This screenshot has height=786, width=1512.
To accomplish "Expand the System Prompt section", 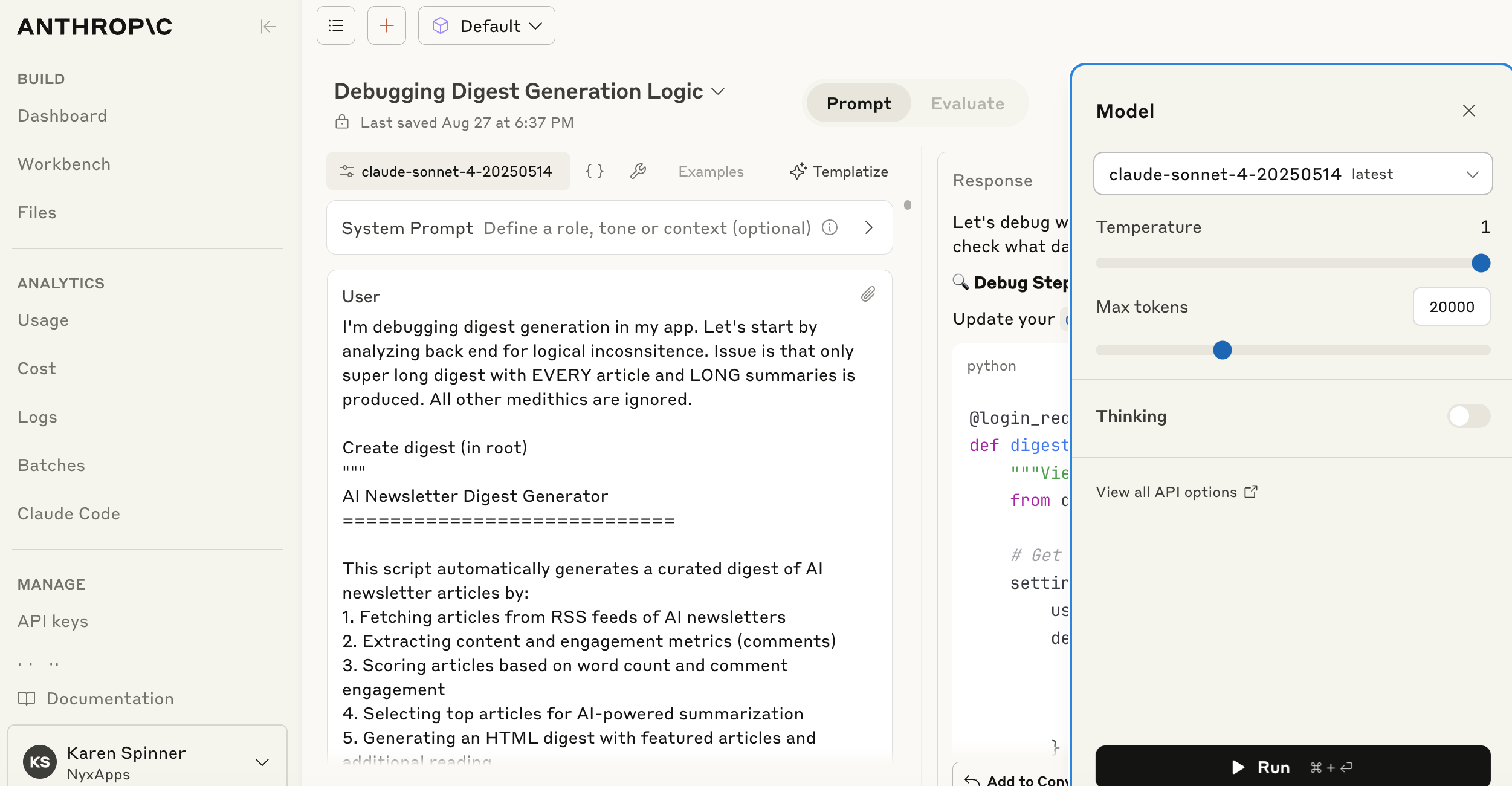I will (x=869, y=228).
